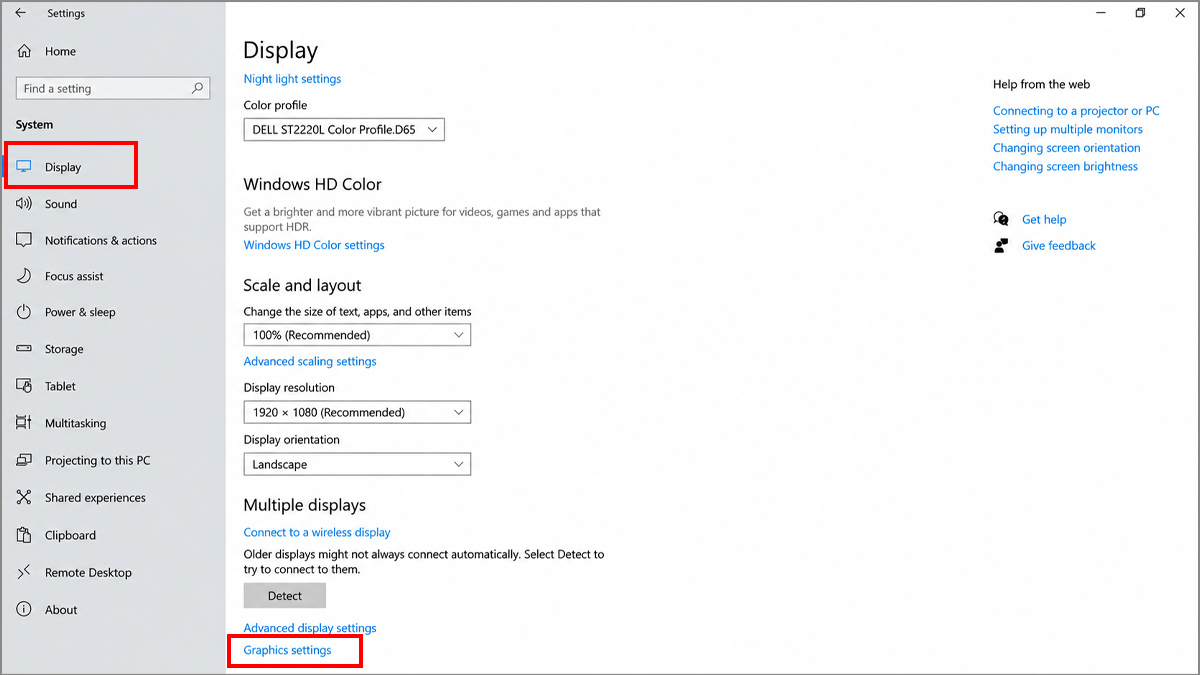The image size is (1200, 675).
Task: Click the back arrow in Settings
Action: tap(21, 13)
